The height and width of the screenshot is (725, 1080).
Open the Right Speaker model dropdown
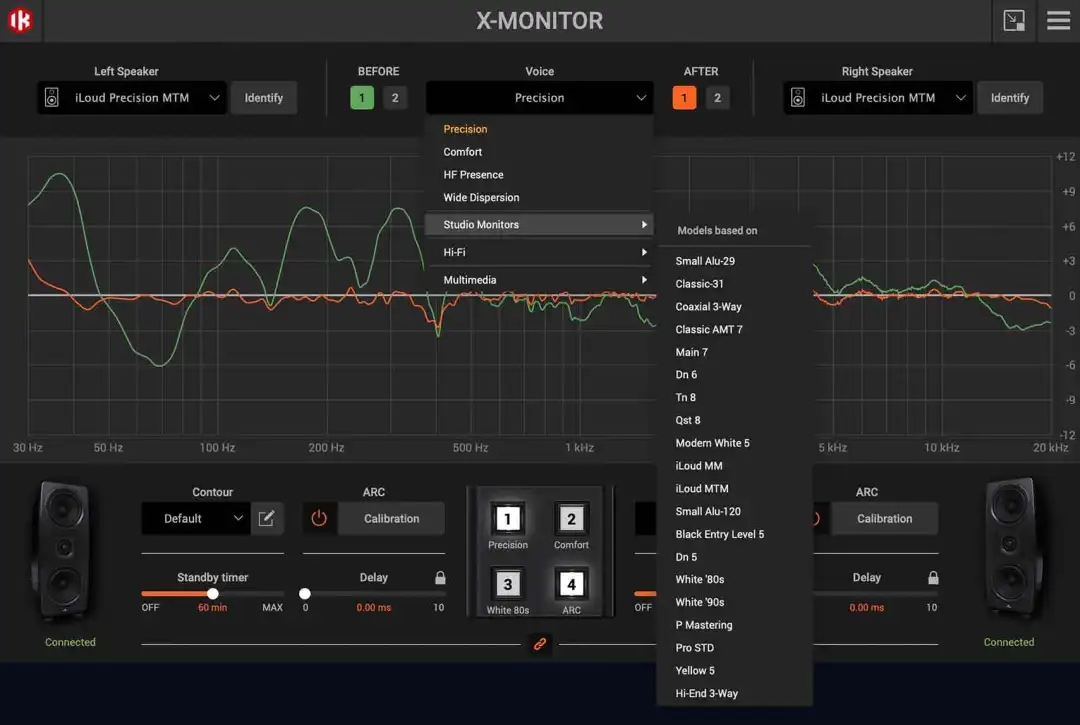point(878,97)
